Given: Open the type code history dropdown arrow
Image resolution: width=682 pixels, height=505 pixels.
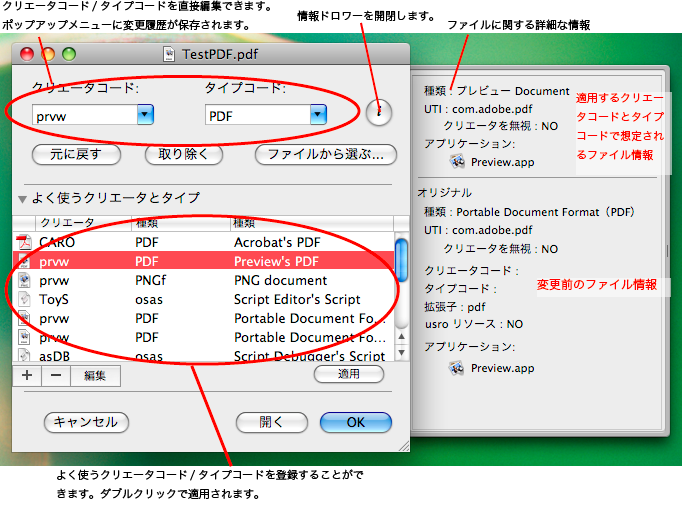Looking at the screenshot, I should pos(318,115).
